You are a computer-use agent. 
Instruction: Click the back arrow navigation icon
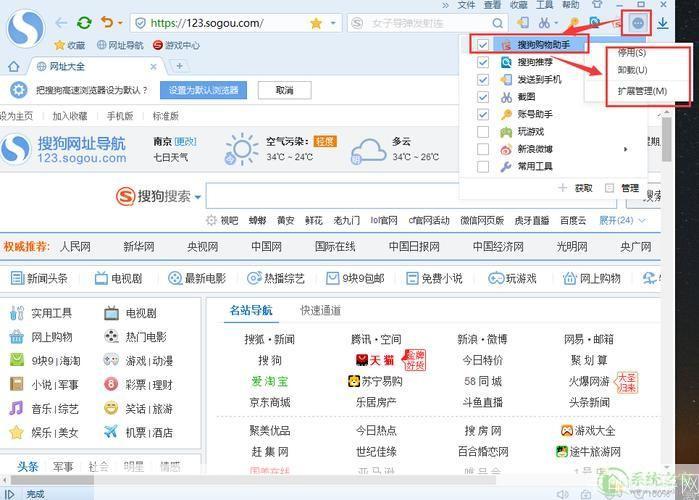[x=61, y=23]
